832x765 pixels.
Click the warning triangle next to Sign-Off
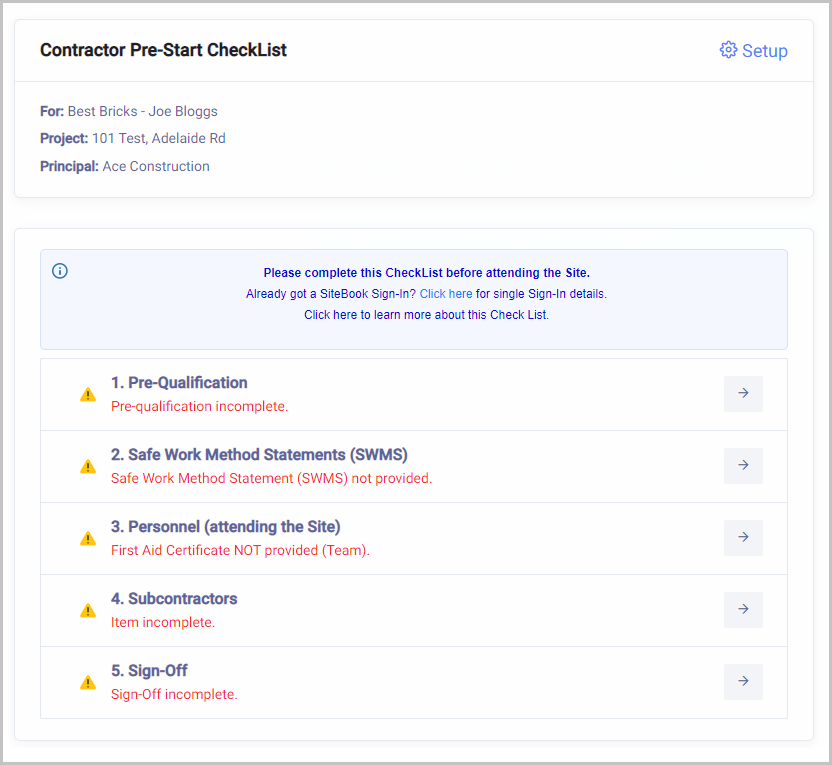tap(88, 682)
